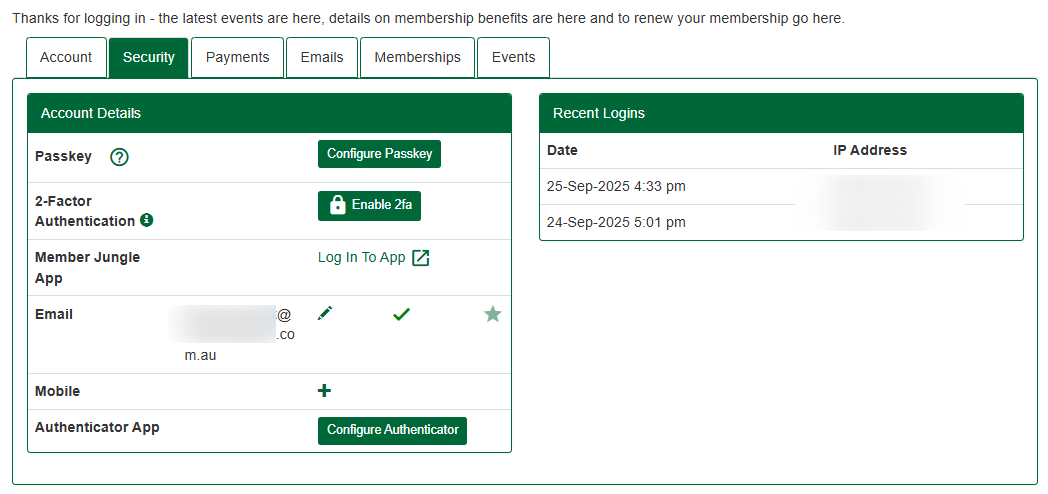Add a mobile number with plus icon
Image resolution: width=1048 pixels, height=494 pixels.
pyautogui.click(x=324, y=391)
